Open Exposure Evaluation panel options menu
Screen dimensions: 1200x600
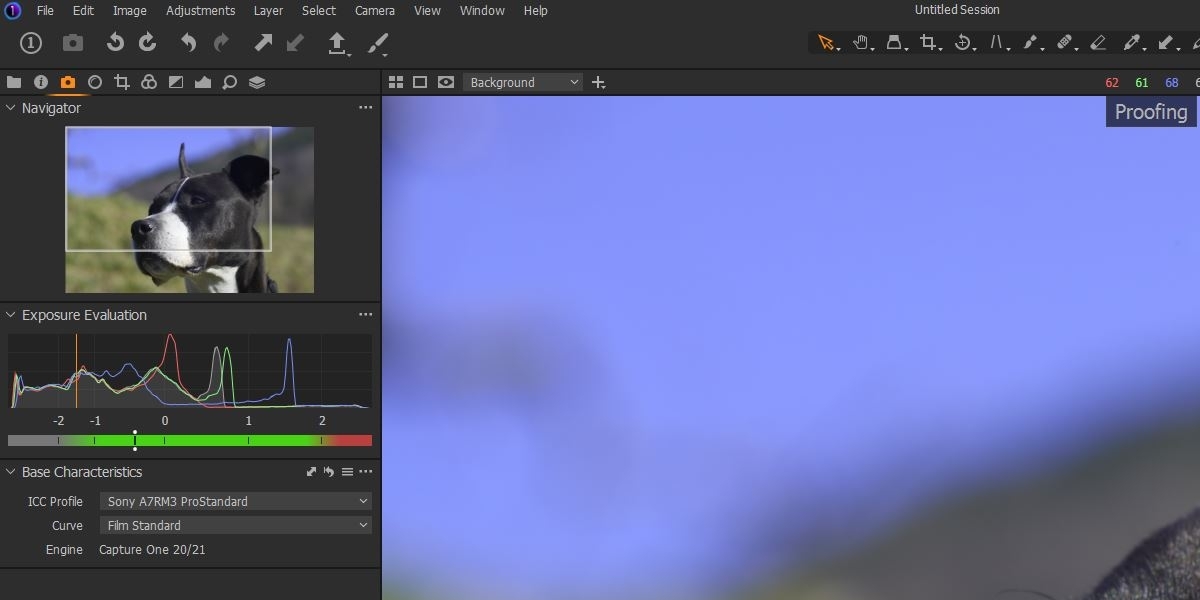(x=365, y=315)
